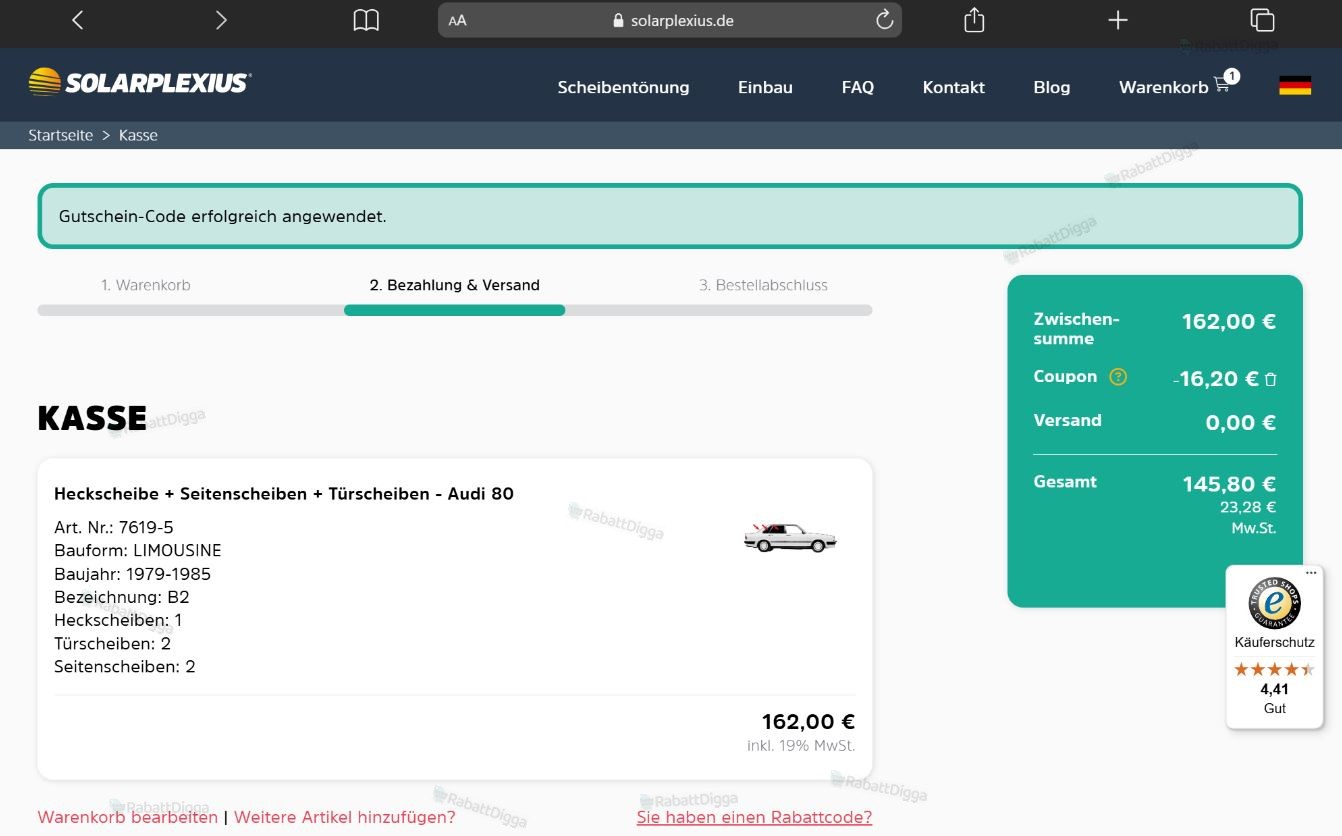Add a new Safari tab

tap(1118, 20)
